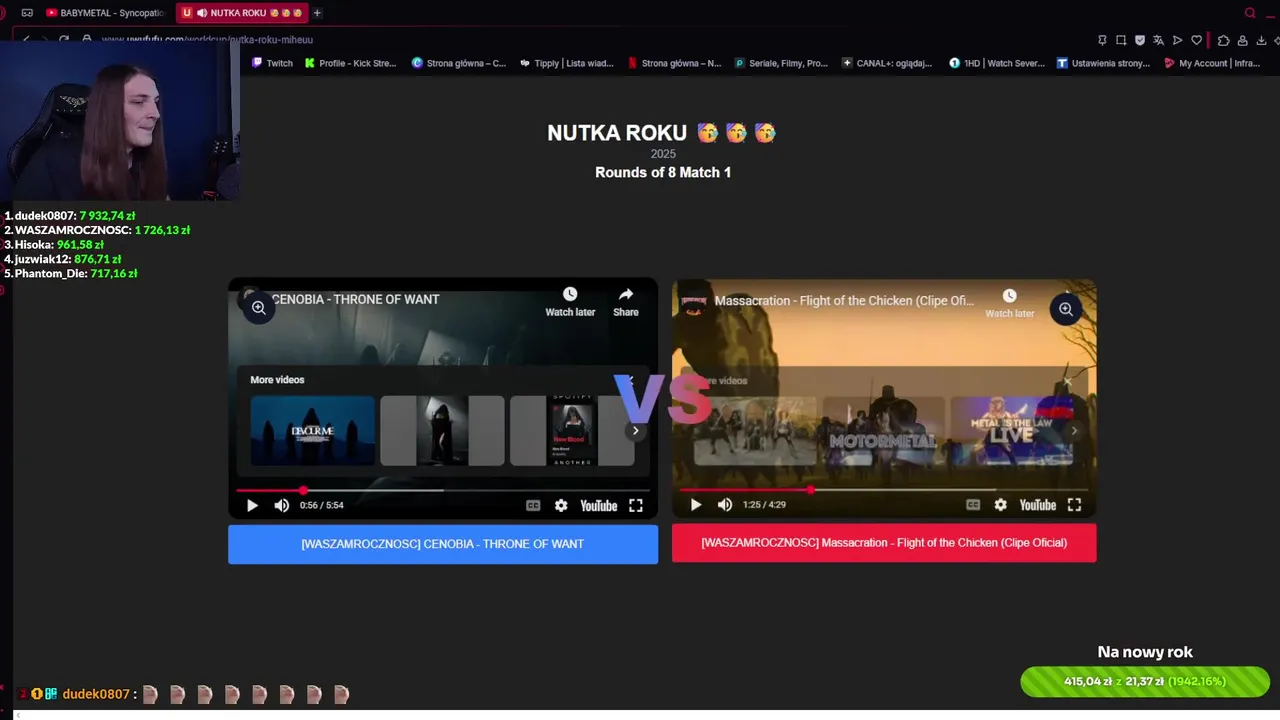Image resolution: width=1280 pixels, height=720 pixels.
Task: Open METAL IS THE LAW LIVE thumbnail
Action: 1011,431
